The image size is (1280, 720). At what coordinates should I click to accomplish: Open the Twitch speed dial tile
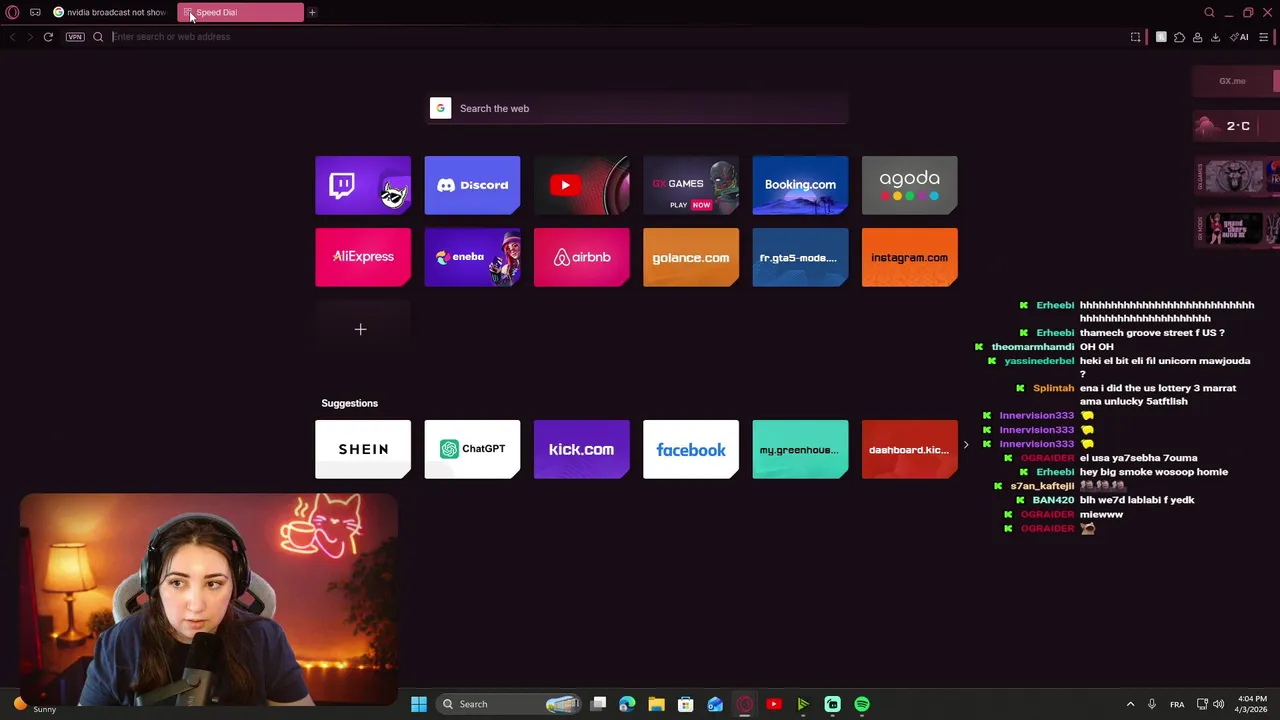tap(363, 185)
